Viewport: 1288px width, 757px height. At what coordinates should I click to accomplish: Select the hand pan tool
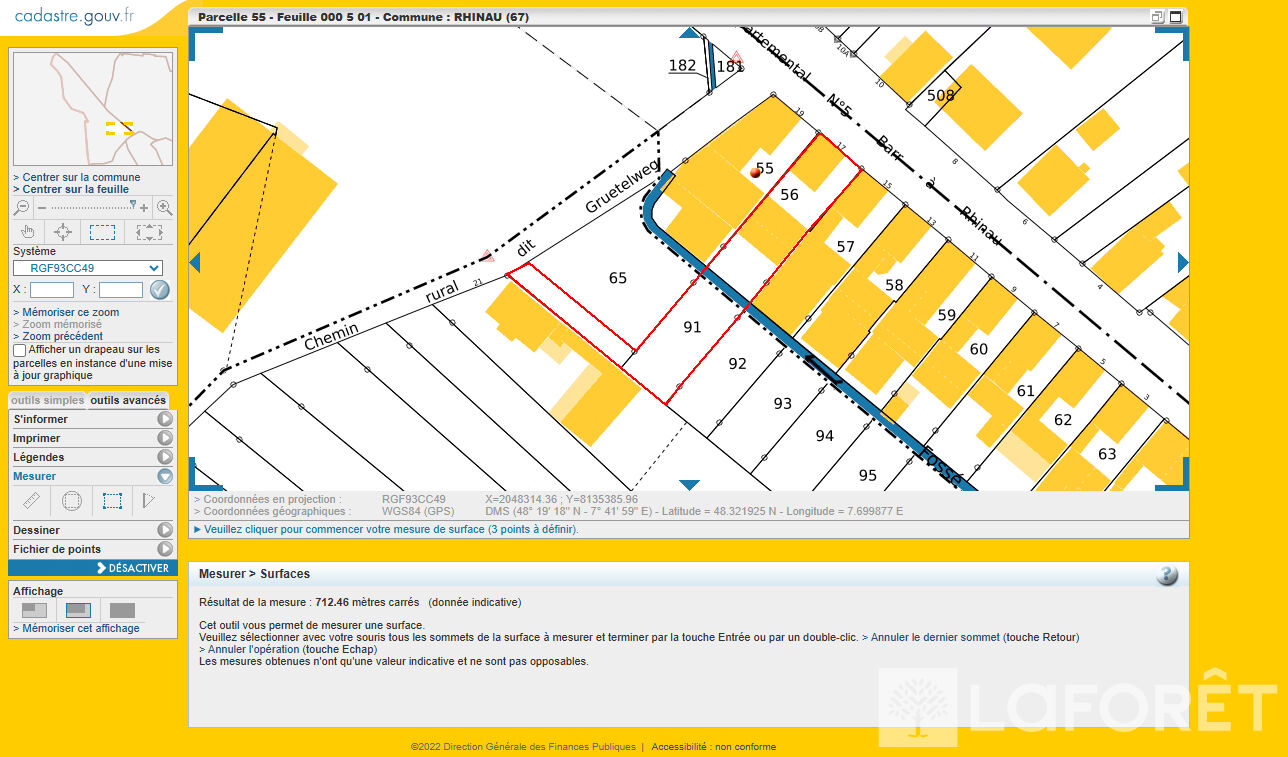tap(28, 232)
